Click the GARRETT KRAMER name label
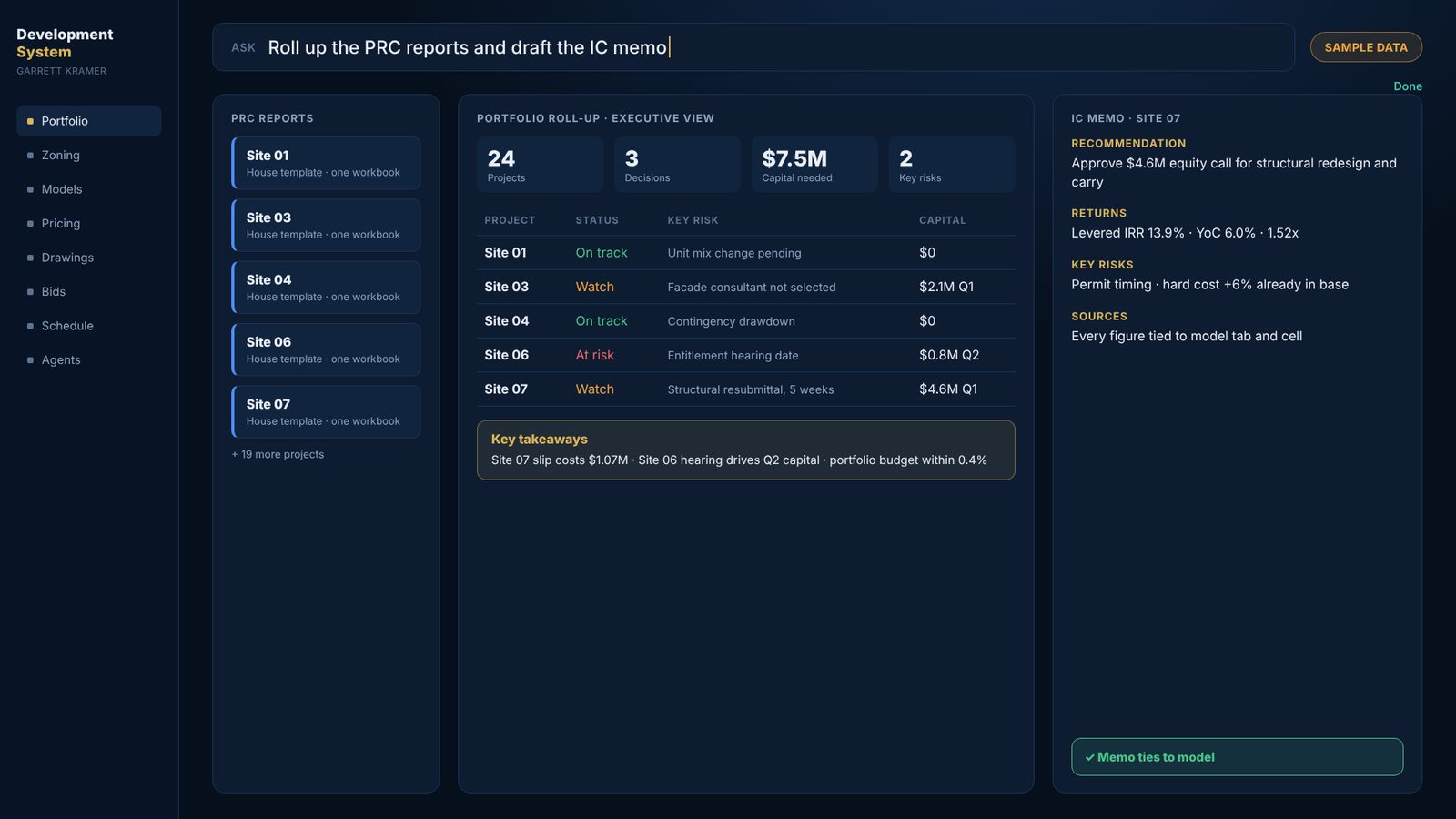1456x819 pixels. 61,71
